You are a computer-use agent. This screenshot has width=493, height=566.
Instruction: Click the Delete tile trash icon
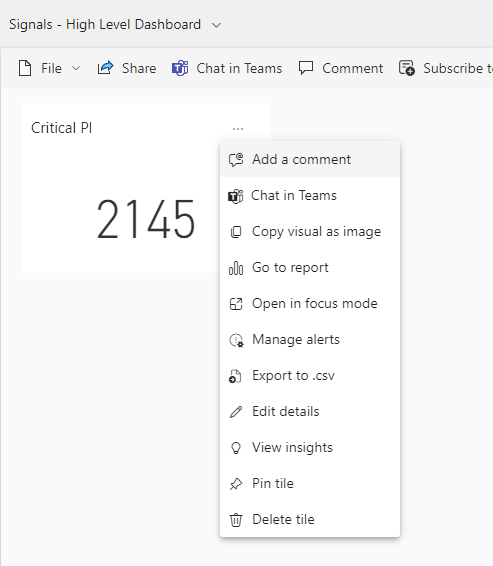pos(236,520)
